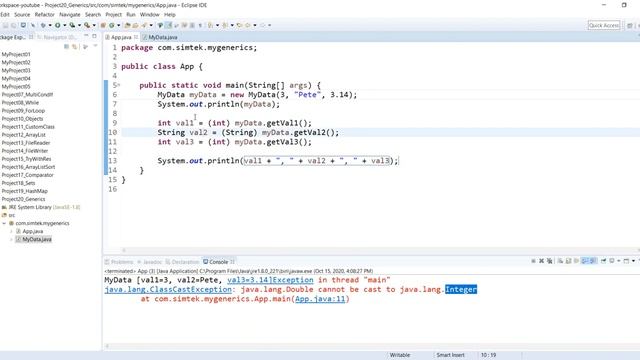This screenshot has height=360, width=640.
Task: Click the Save icon in the main toolbar
Action: (x=5, y=25)
